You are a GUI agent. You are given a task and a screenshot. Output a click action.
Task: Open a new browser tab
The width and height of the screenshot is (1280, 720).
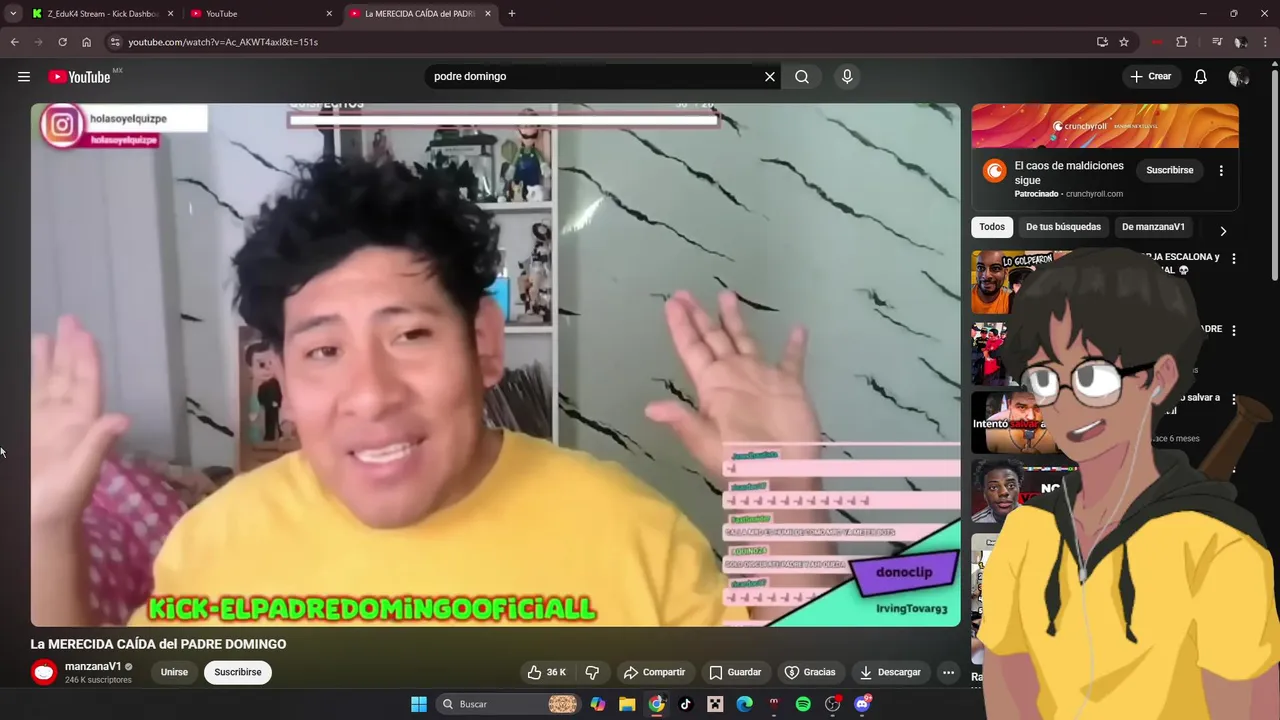(x=511, y=14)
